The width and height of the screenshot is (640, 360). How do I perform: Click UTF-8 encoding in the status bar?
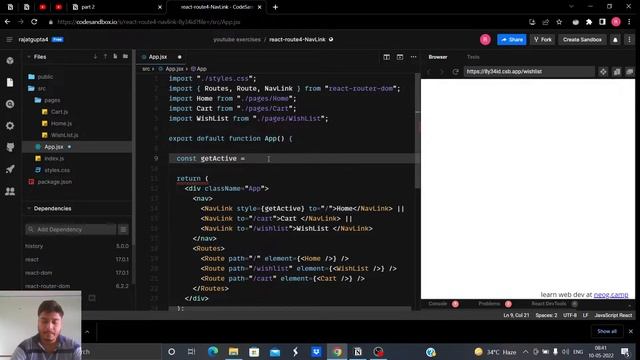click(570, 315)
